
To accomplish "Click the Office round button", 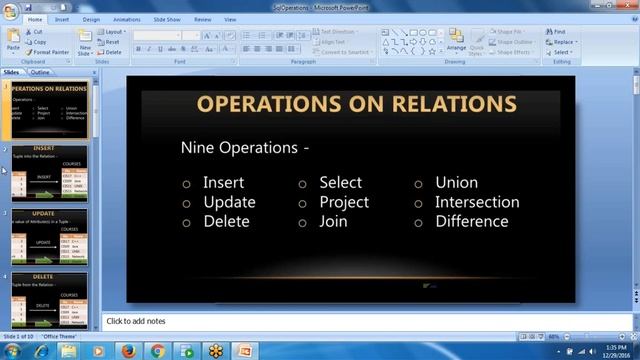I will click(10, 11).
